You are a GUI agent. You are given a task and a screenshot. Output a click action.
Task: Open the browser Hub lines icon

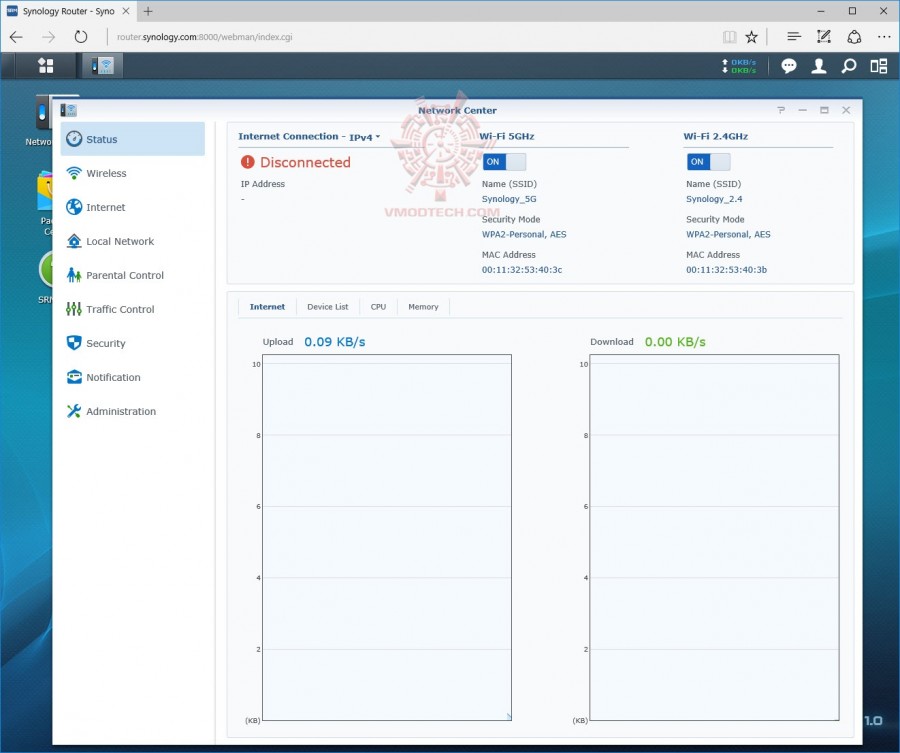[794, 37]
